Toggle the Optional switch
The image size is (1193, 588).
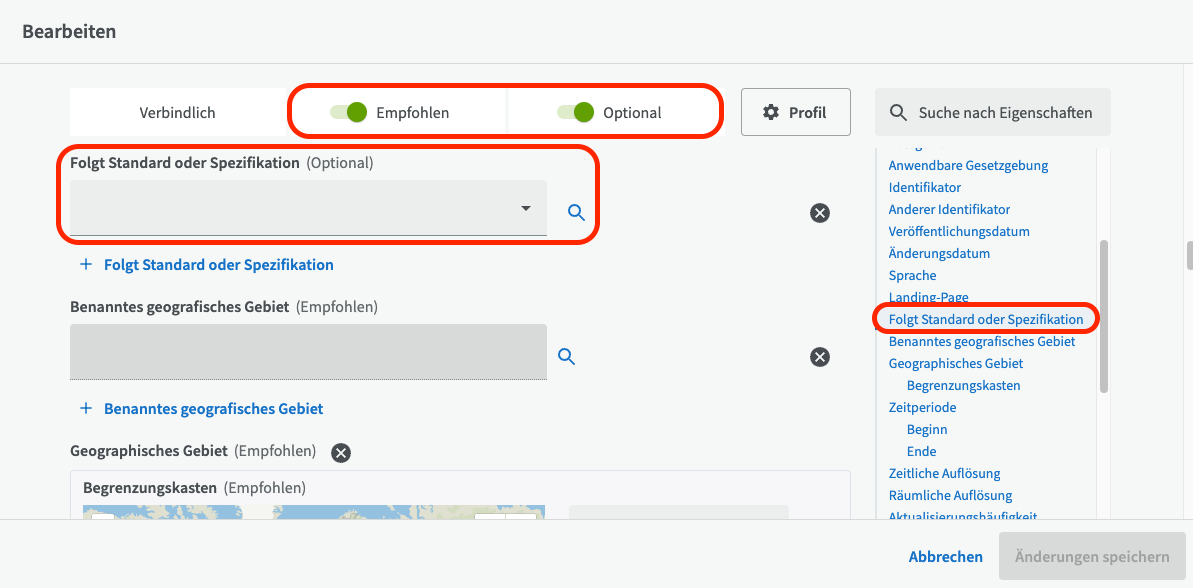(x=576, y=112)
